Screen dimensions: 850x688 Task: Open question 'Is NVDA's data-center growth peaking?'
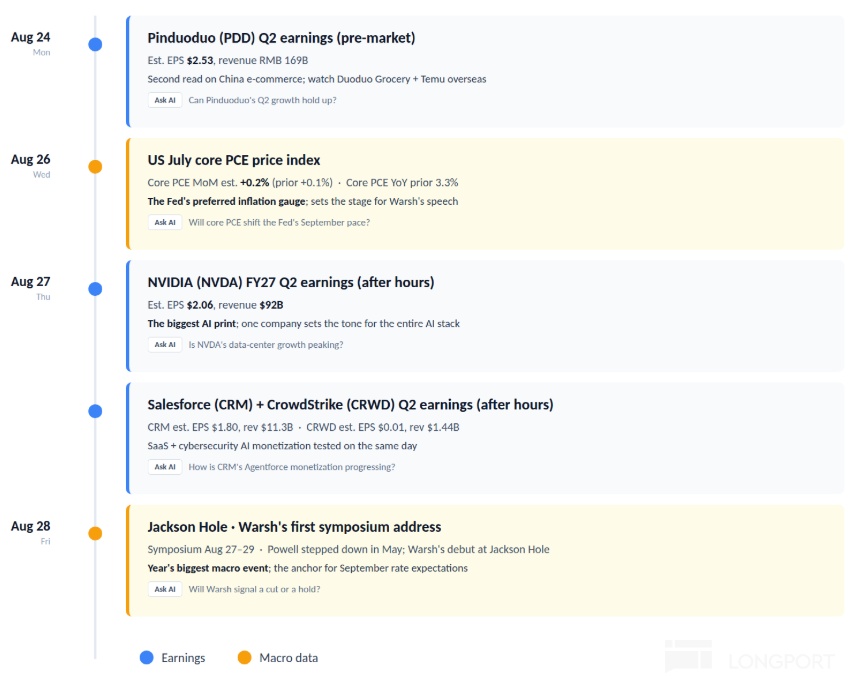coord(266,345)
